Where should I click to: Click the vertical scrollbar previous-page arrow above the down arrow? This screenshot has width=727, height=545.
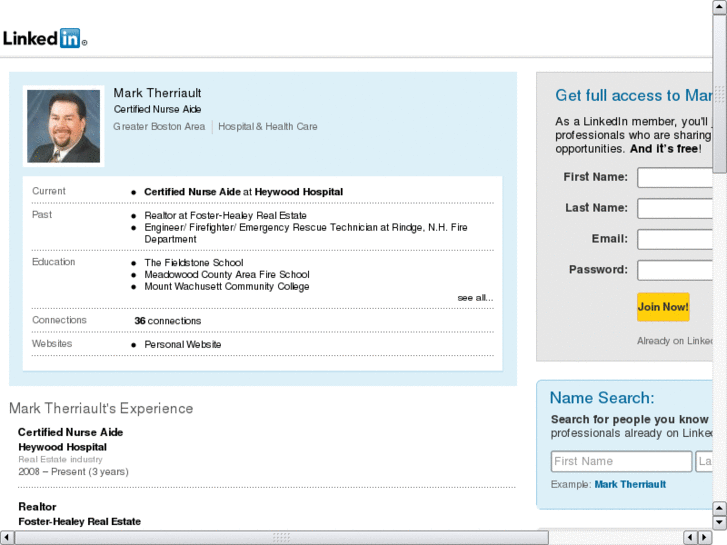tap(720, 509)
